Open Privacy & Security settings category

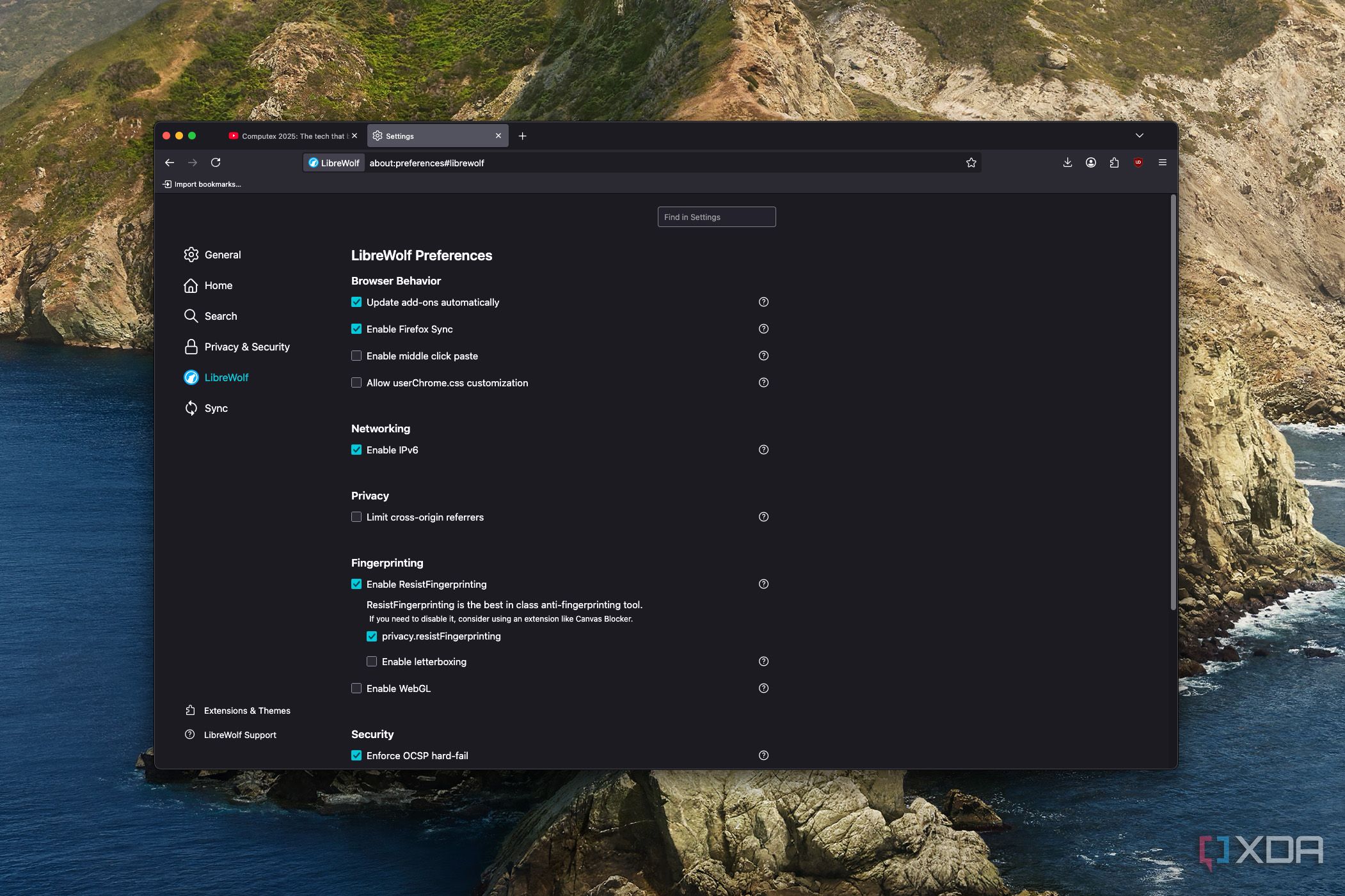pyautogui.click(x=246, y=347)
